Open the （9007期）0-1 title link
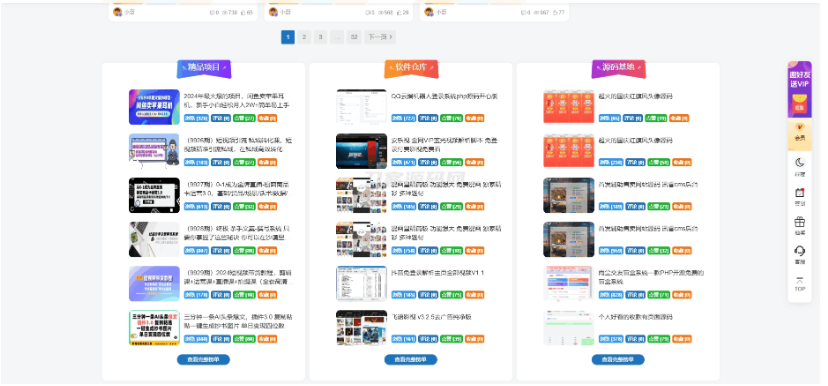828x386 pixels. coord(238,189)
